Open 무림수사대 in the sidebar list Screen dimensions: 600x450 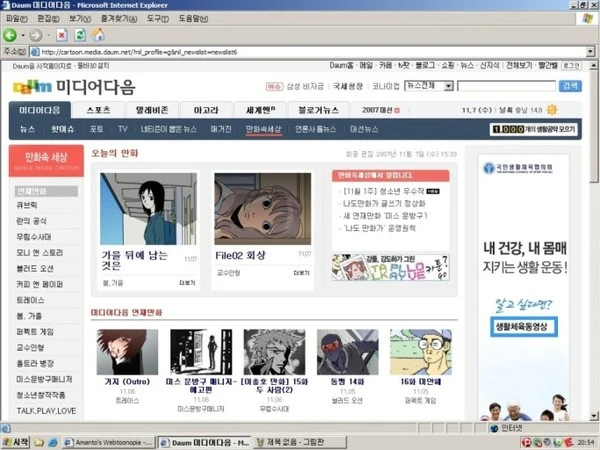(34, 237)
